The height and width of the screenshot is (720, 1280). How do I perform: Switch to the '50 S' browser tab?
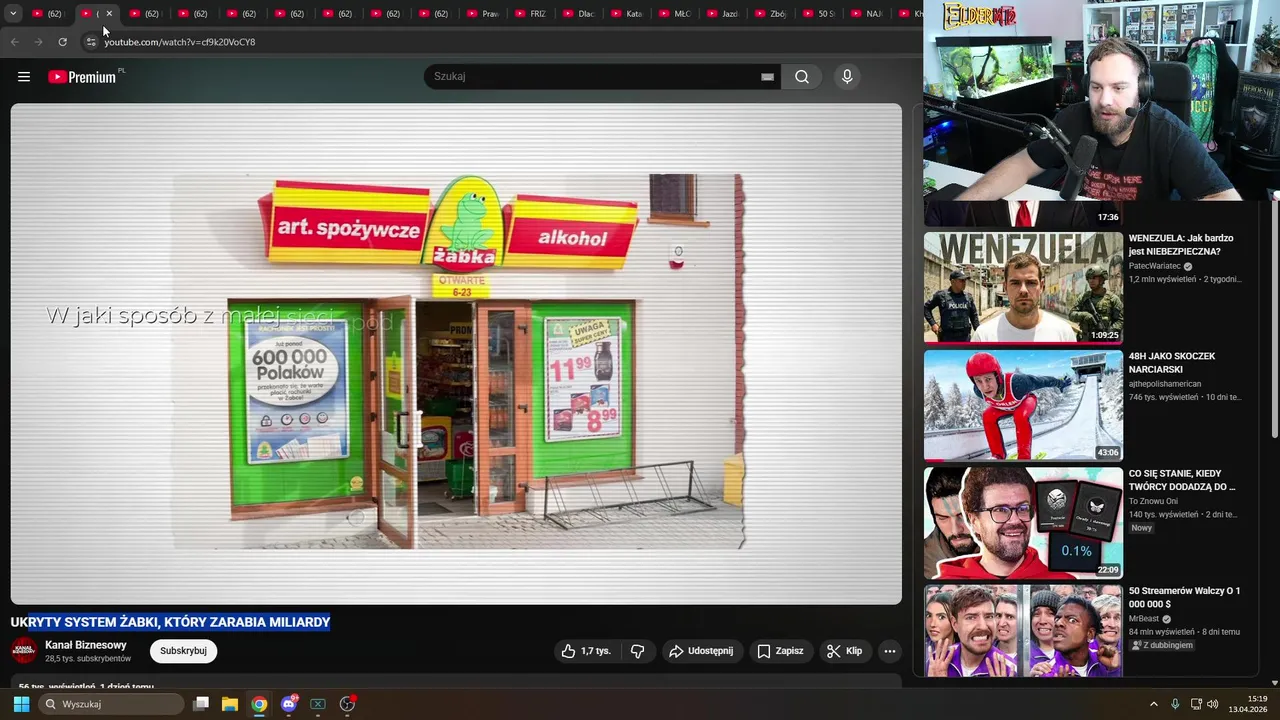tap(820, 14)
